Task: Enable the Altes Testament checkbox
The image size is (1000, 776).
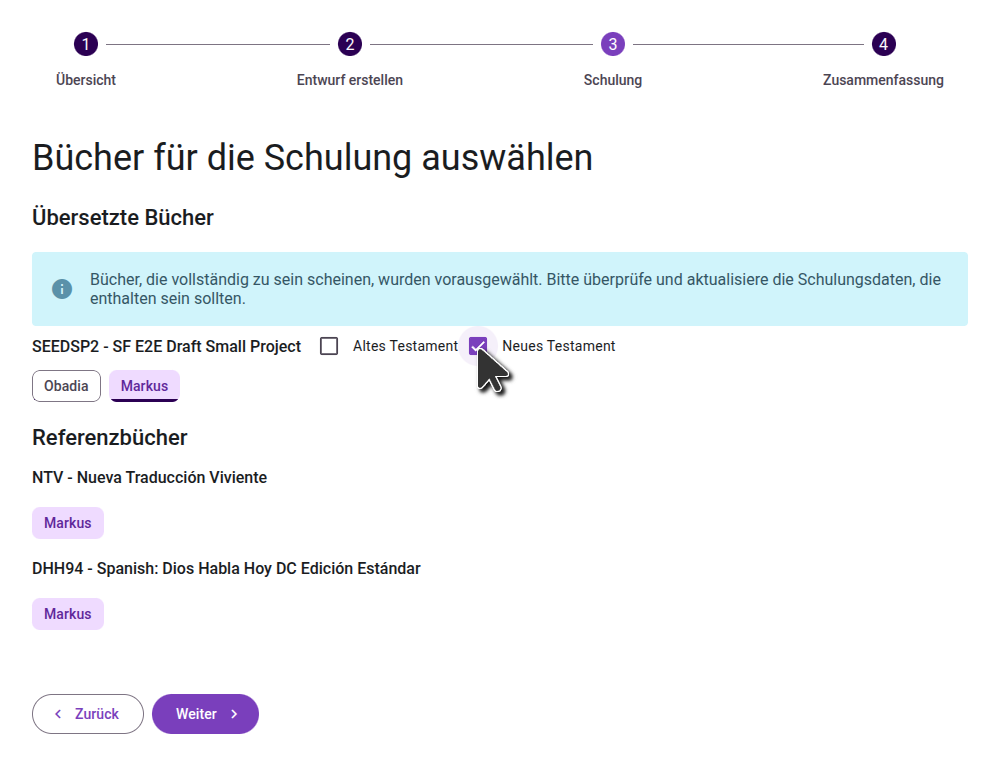Action: (329, 346)
